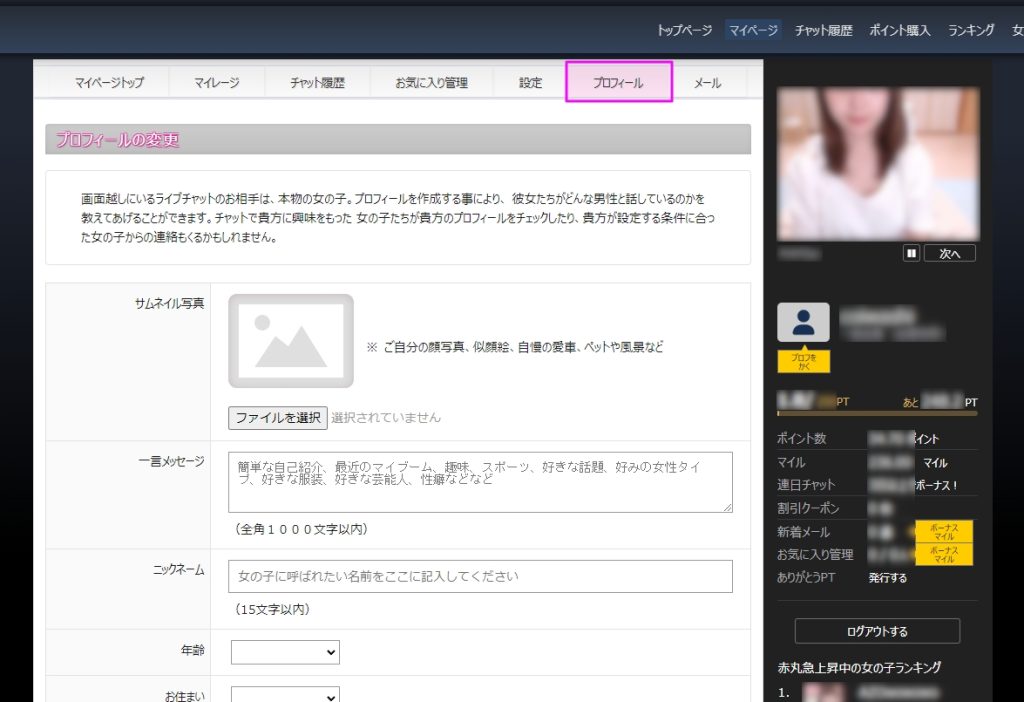Image resolution: width=1024 pixels, height=702 pixels.
Task: Pause the live video preview
Action: click(911, 254)
